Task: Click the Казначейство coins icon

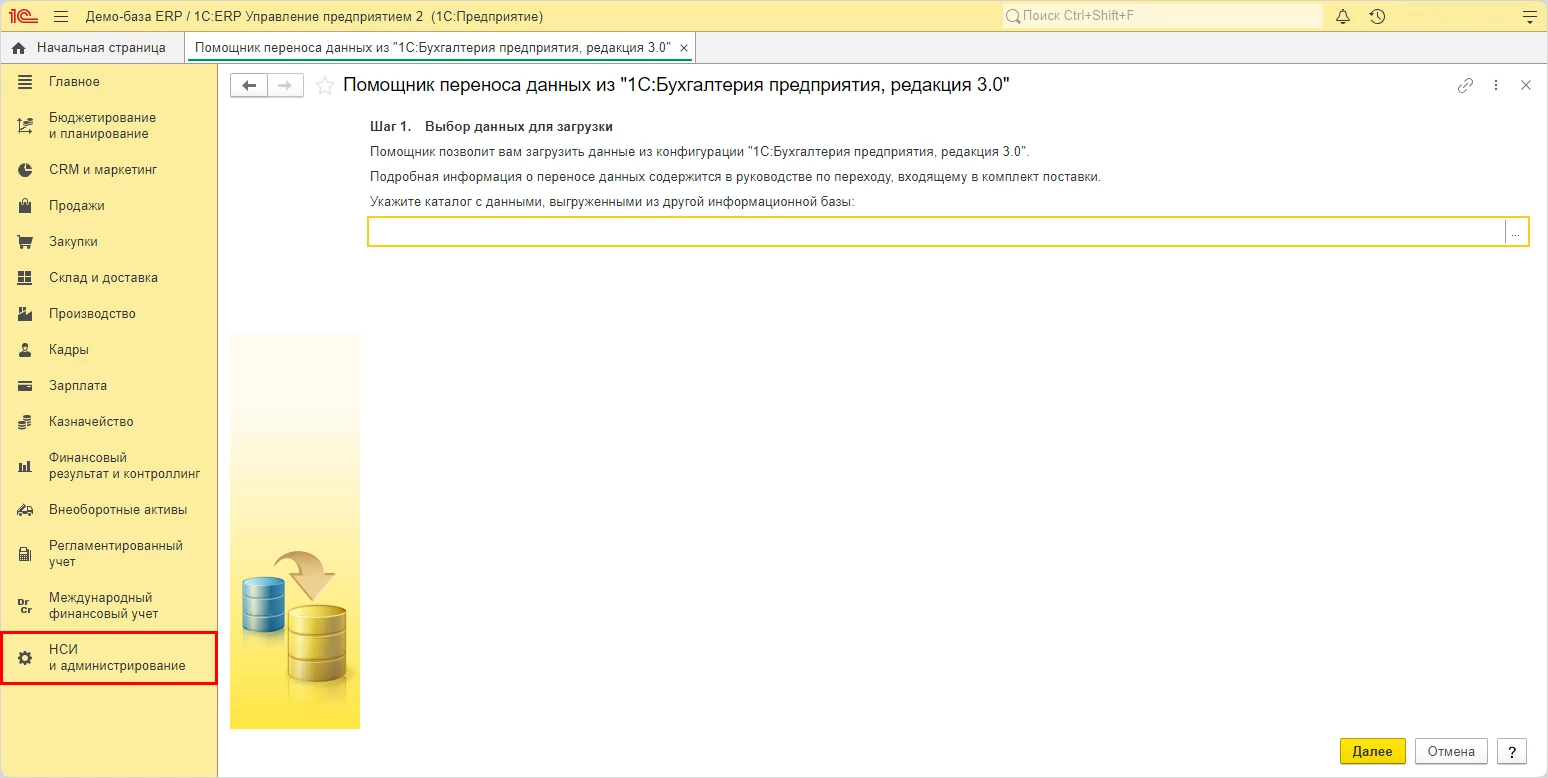Action: [x=26, y=422]
